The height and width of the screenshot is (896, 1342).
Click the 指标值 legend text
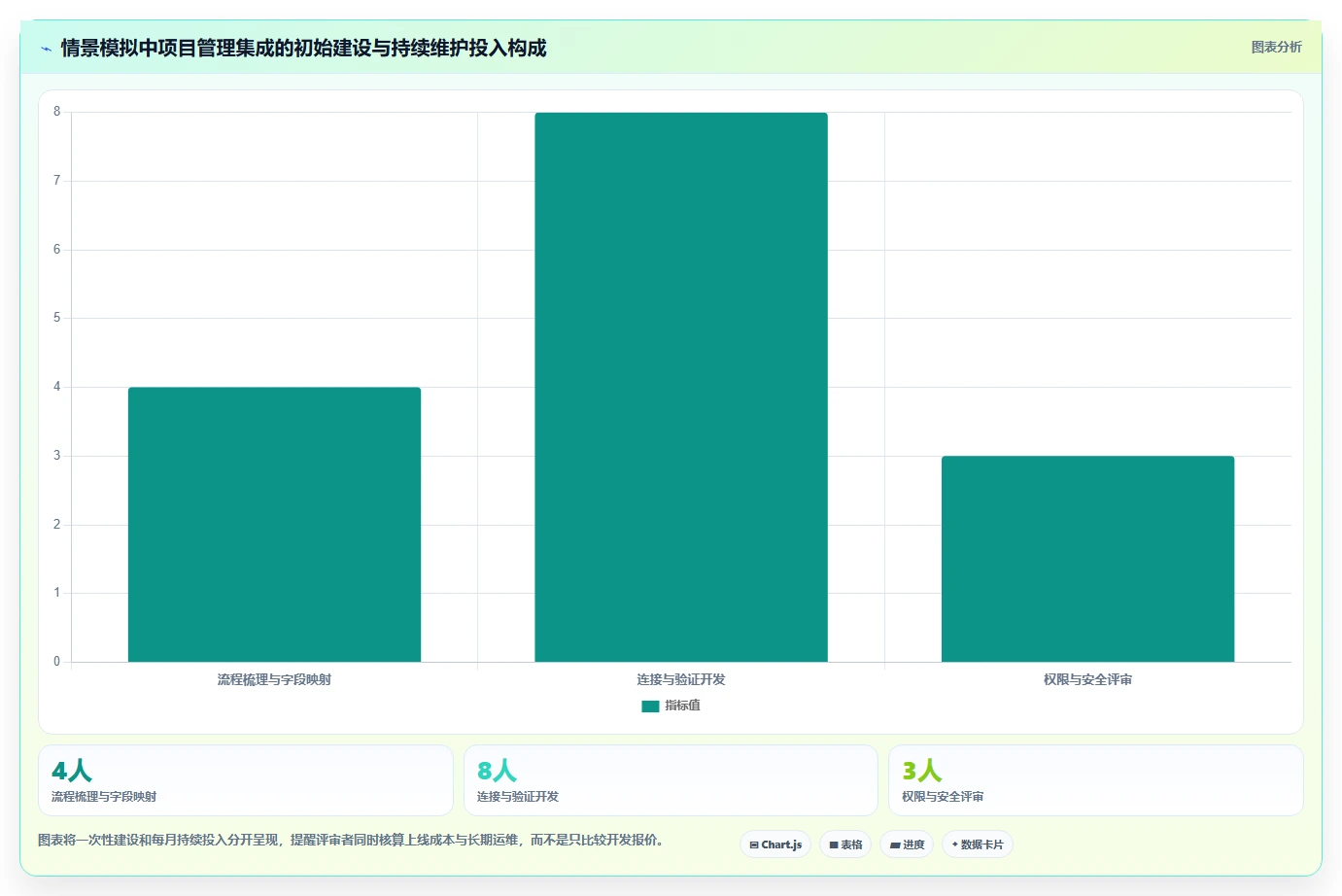682,706
